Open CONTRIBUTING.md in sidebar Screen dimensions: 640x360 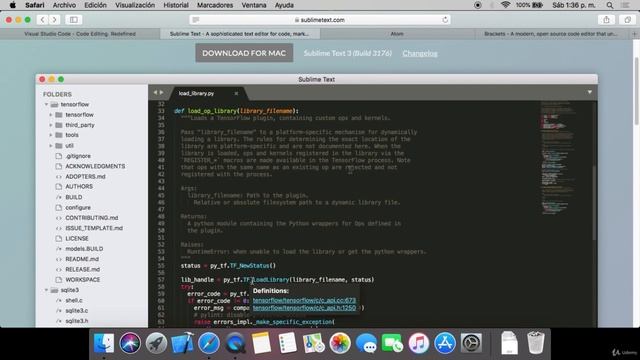(91, 218)
